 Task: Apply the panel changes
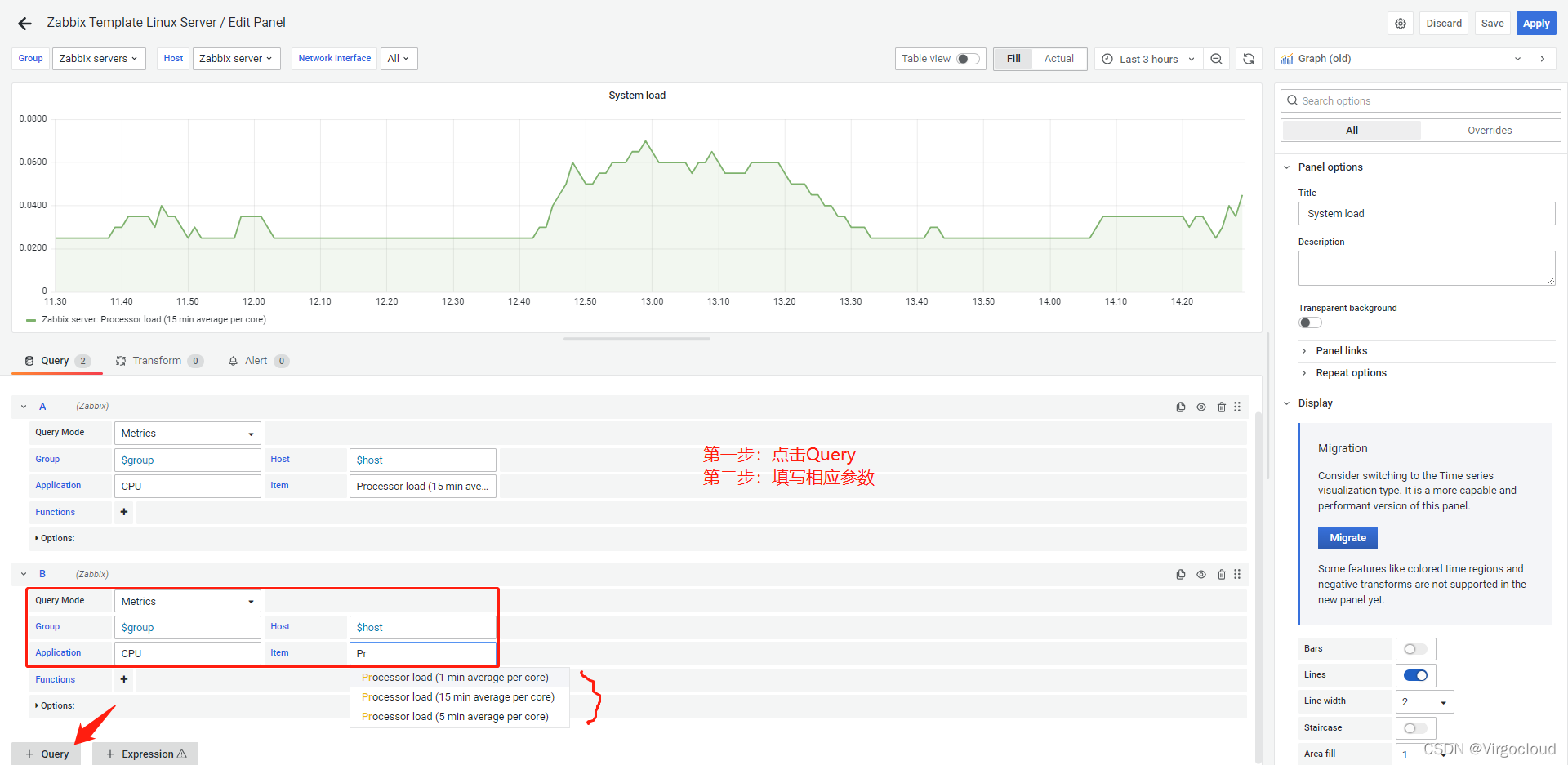tap(1536, 24)
